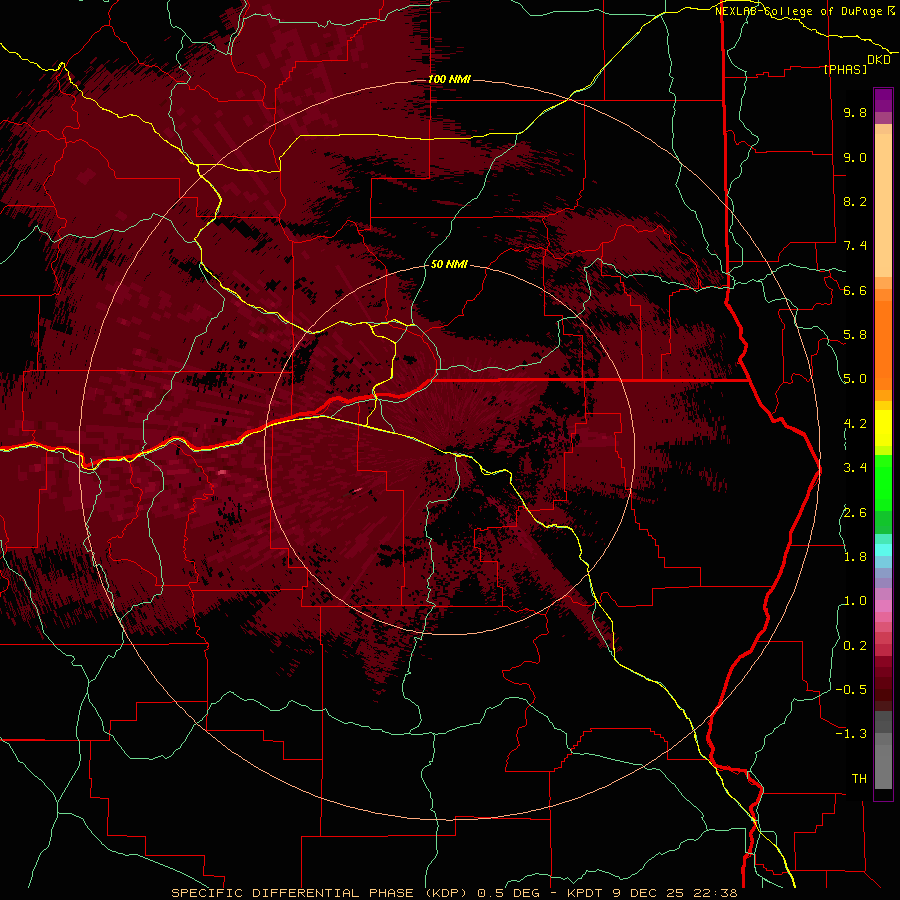Click the 1.0 scale value
The height and width of the screenshot is (900, 900).
[x=855, y=601]
